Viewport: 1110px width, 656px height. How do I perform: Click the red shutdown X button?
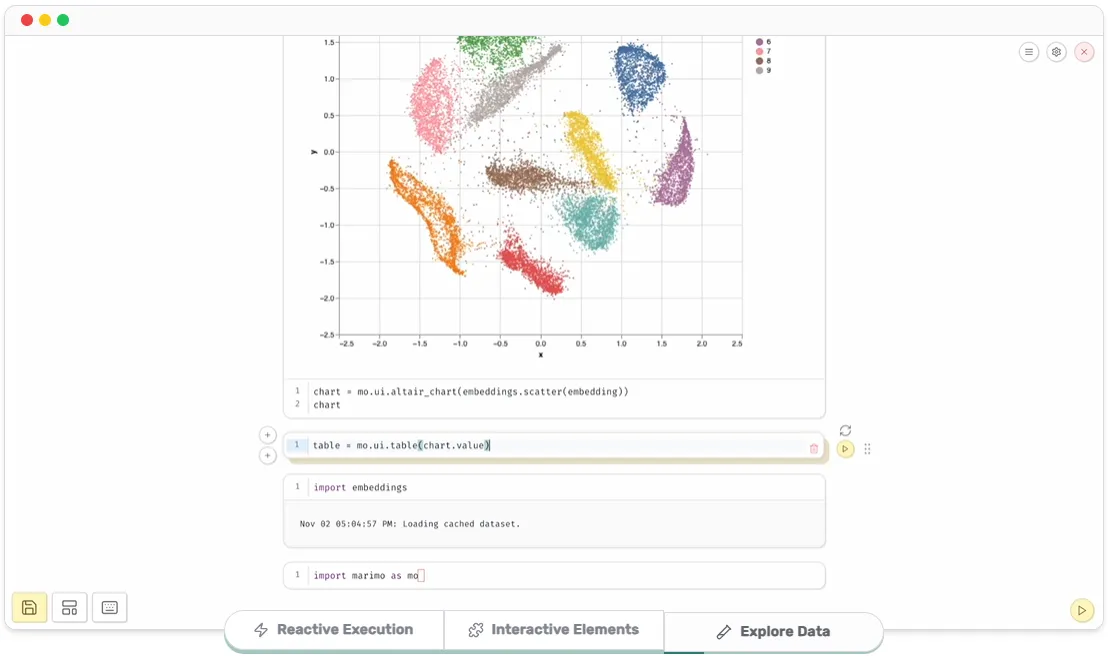(x=1084, y=52)
